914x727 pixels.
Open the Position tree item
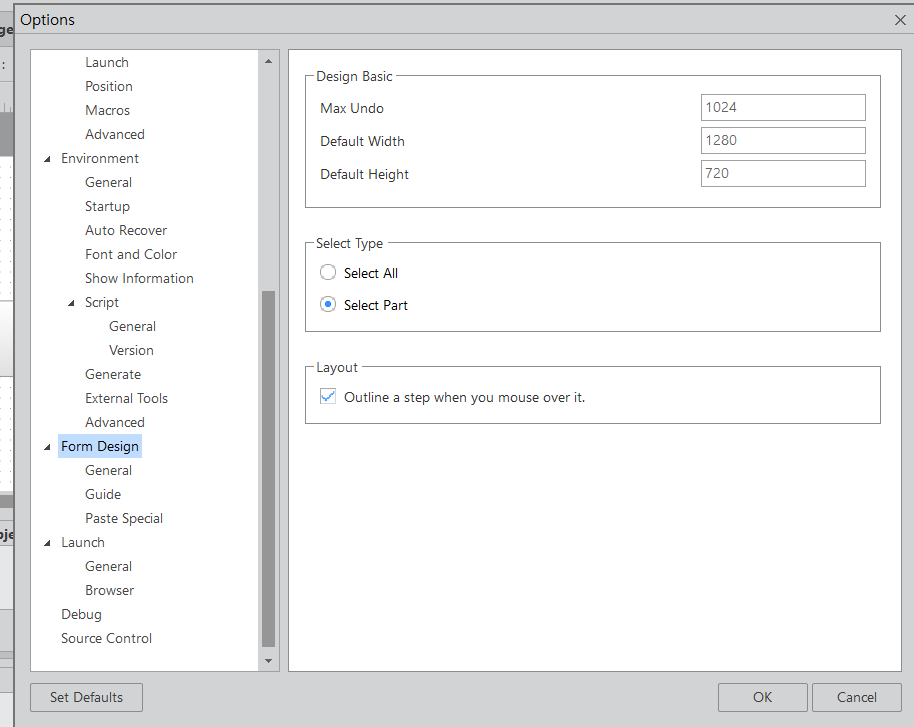pyautogui.click(x=108, y=86)
